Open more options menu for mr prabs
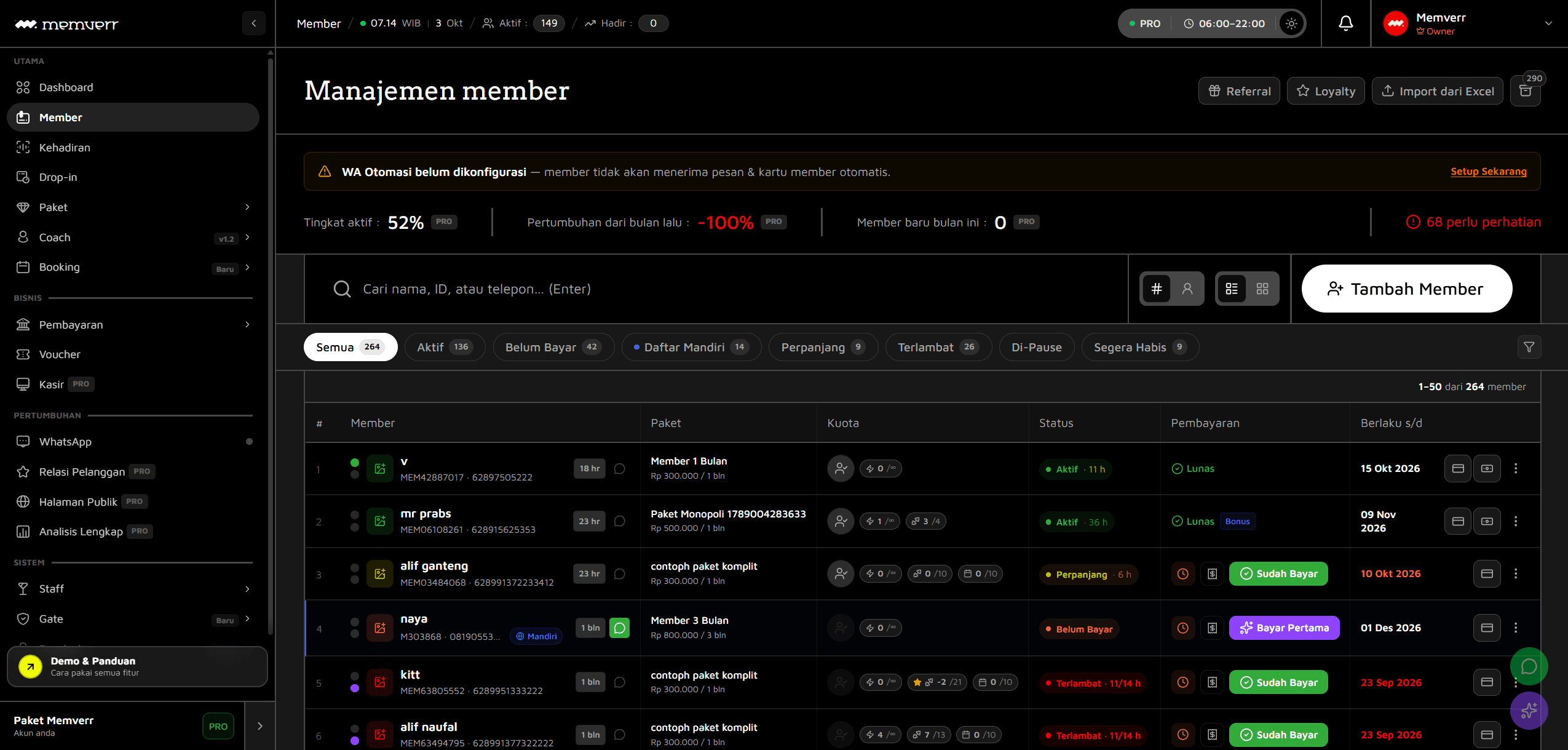This screenshot has width=1568, height=750. tap(1516, 521)
